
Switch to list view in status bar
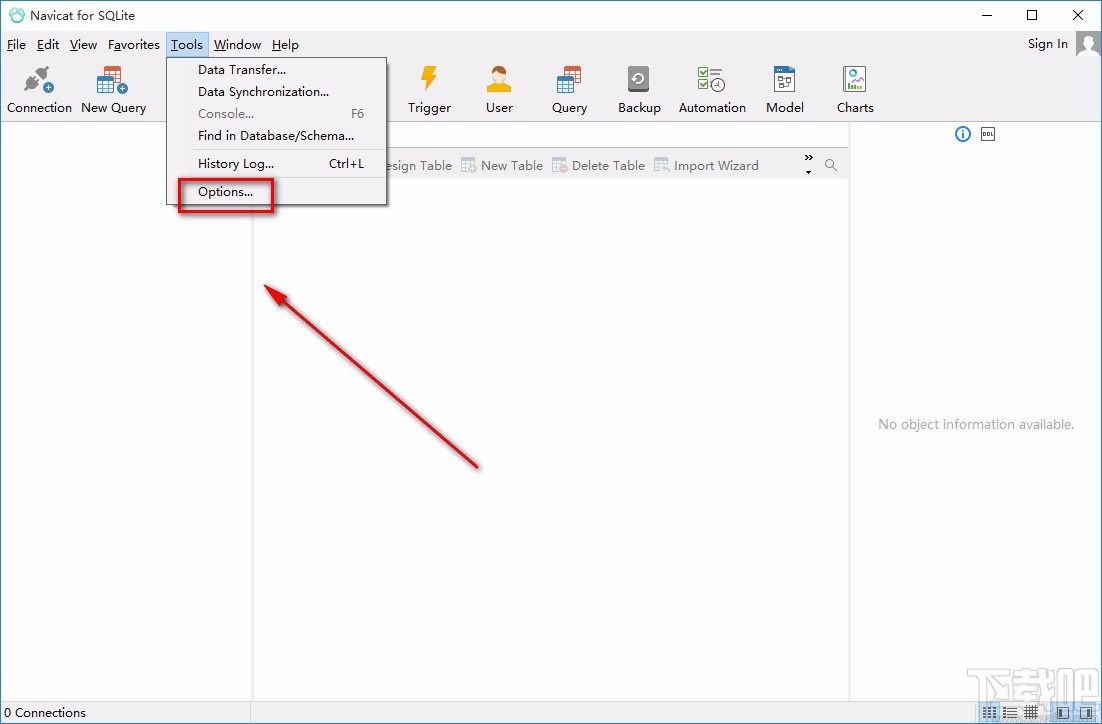1010,713
